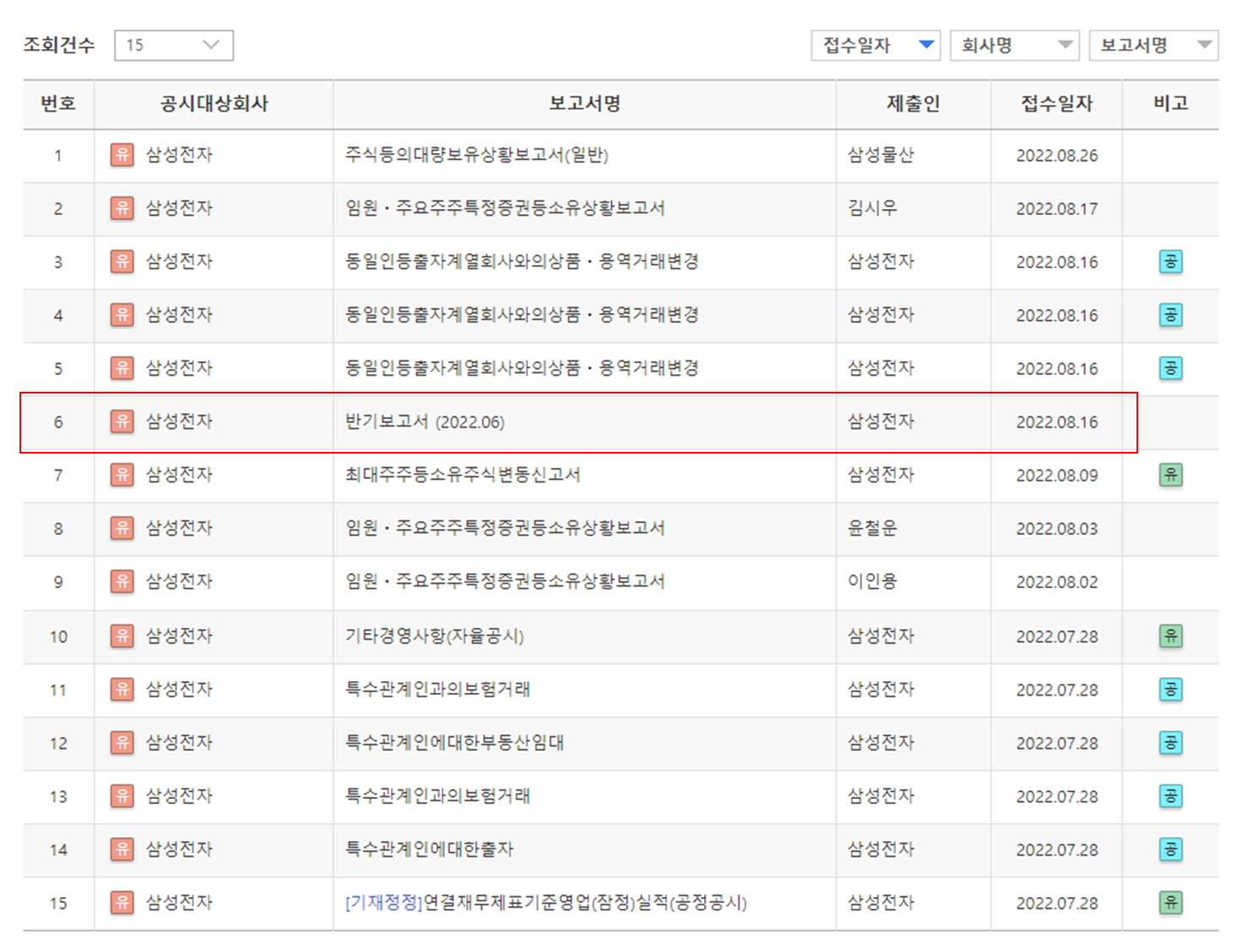The image size is (1249, 952).
Task: Click the red 유 market icon in row 4
Action: (123, 315)
